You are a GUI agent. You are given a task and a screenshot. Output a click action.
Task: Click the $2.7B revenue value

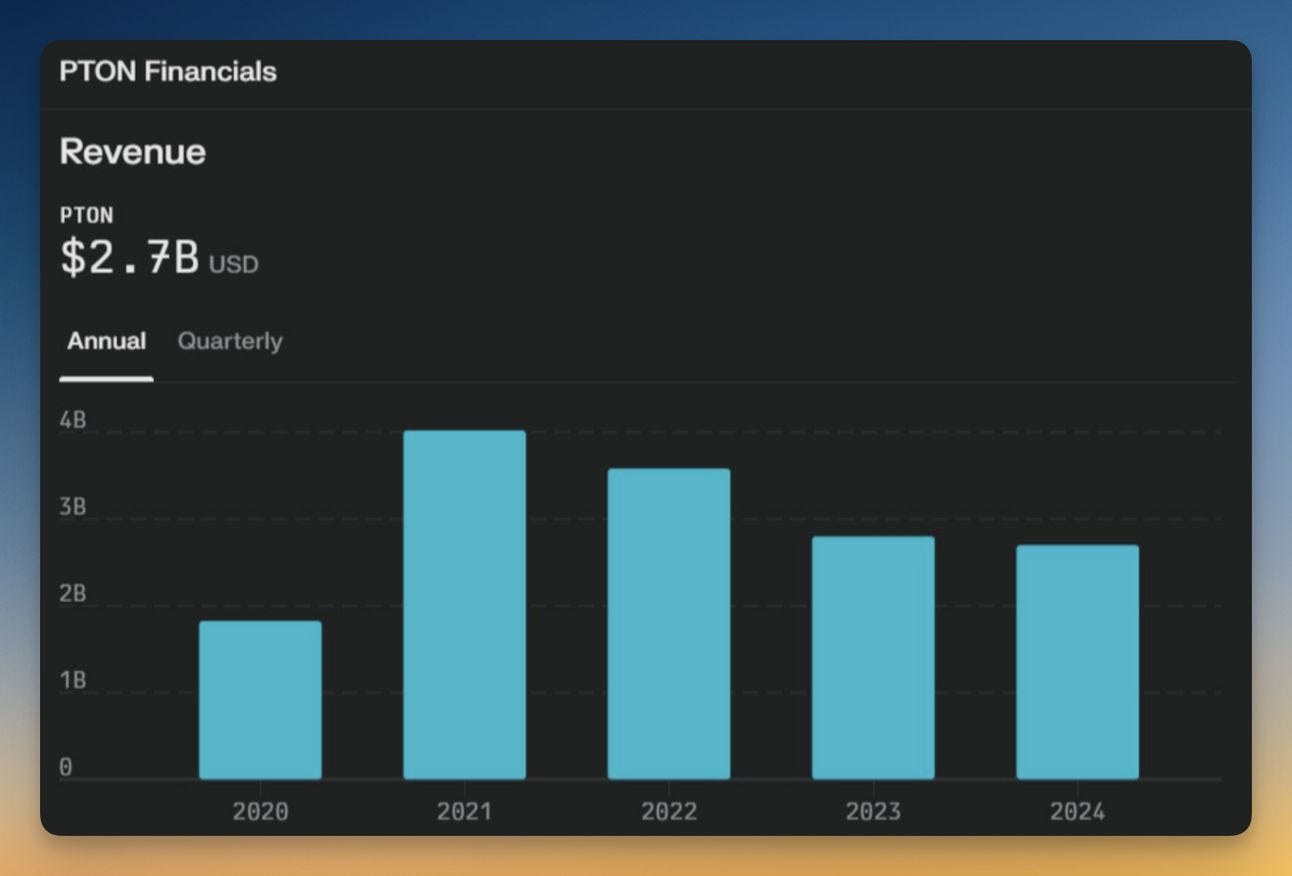[130, 257]
